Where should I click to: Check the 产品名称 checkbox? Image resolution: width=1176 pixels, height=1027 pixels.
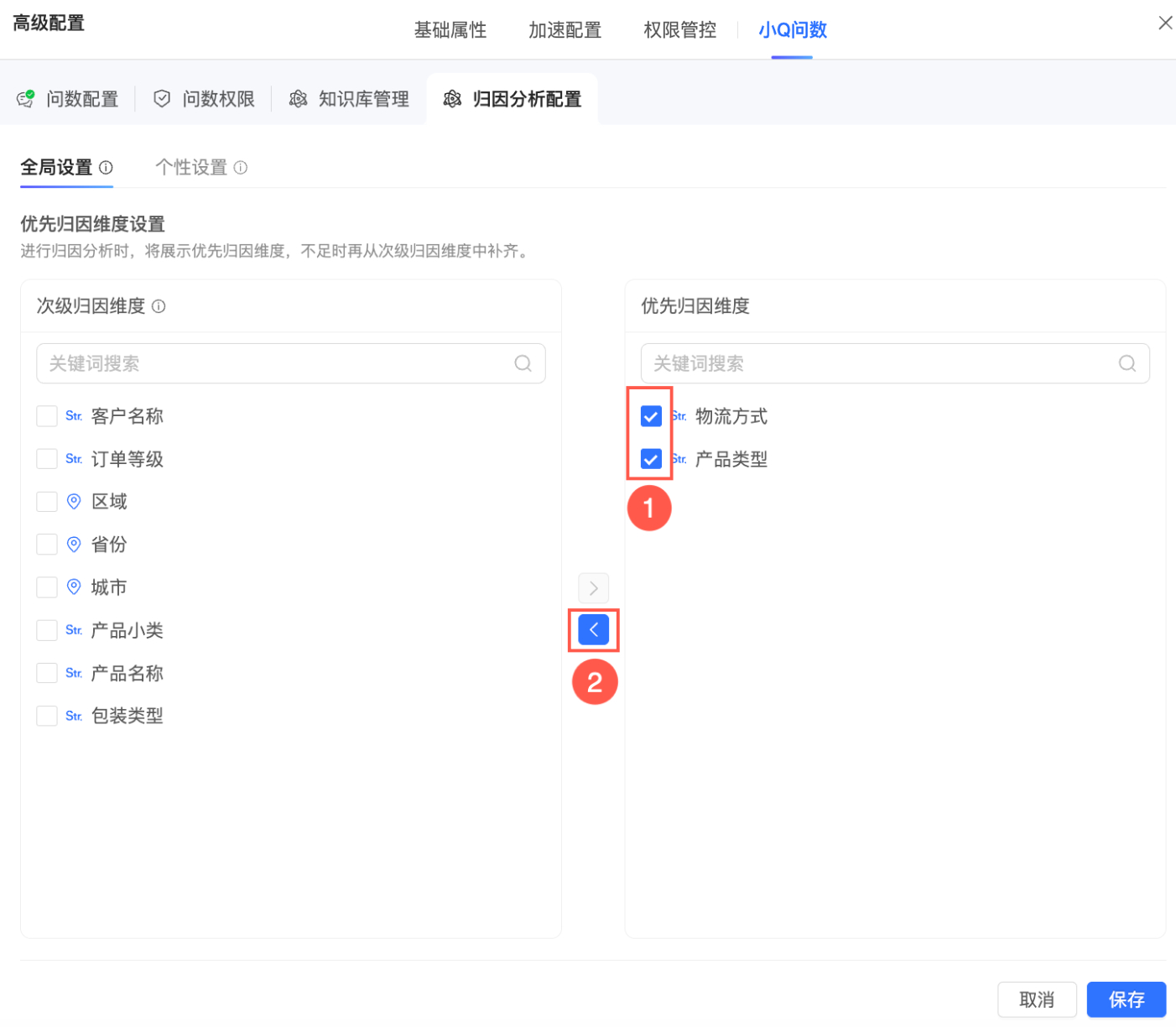[x=47, y=673]
